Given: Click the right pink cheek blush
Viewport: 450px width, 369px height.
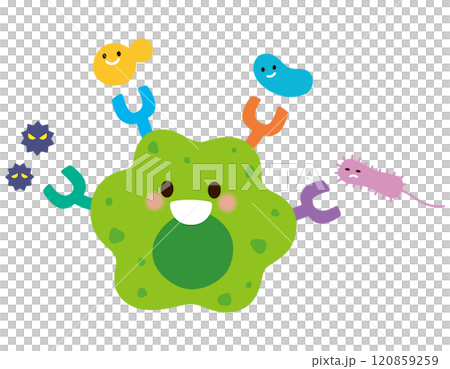Looking at the screenshot, I should click(x=227, y=203).
